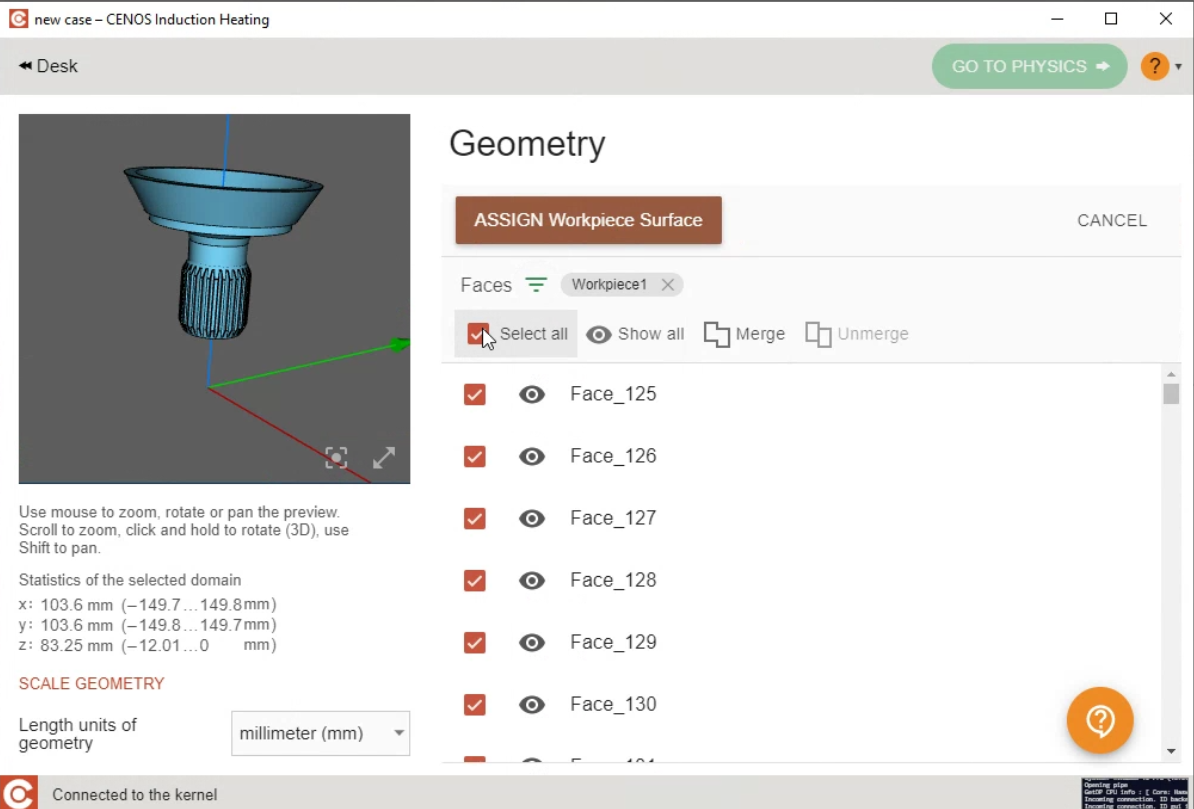Close the CENOS window
The image size is (1194, 809).
(1166, 19)
